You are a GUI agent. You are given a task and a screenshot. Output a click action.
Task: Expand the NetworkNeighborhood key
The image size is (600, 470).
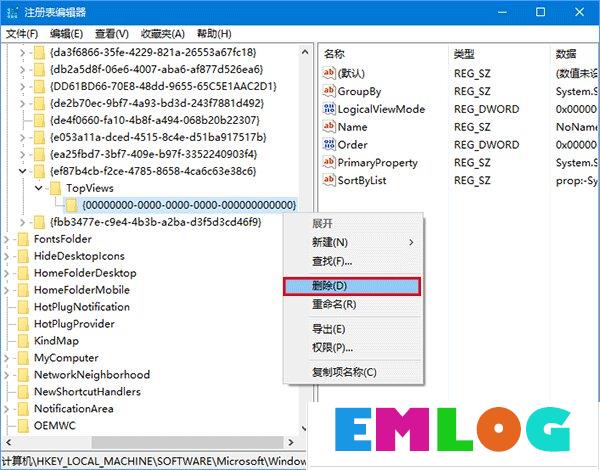(7, 375)
